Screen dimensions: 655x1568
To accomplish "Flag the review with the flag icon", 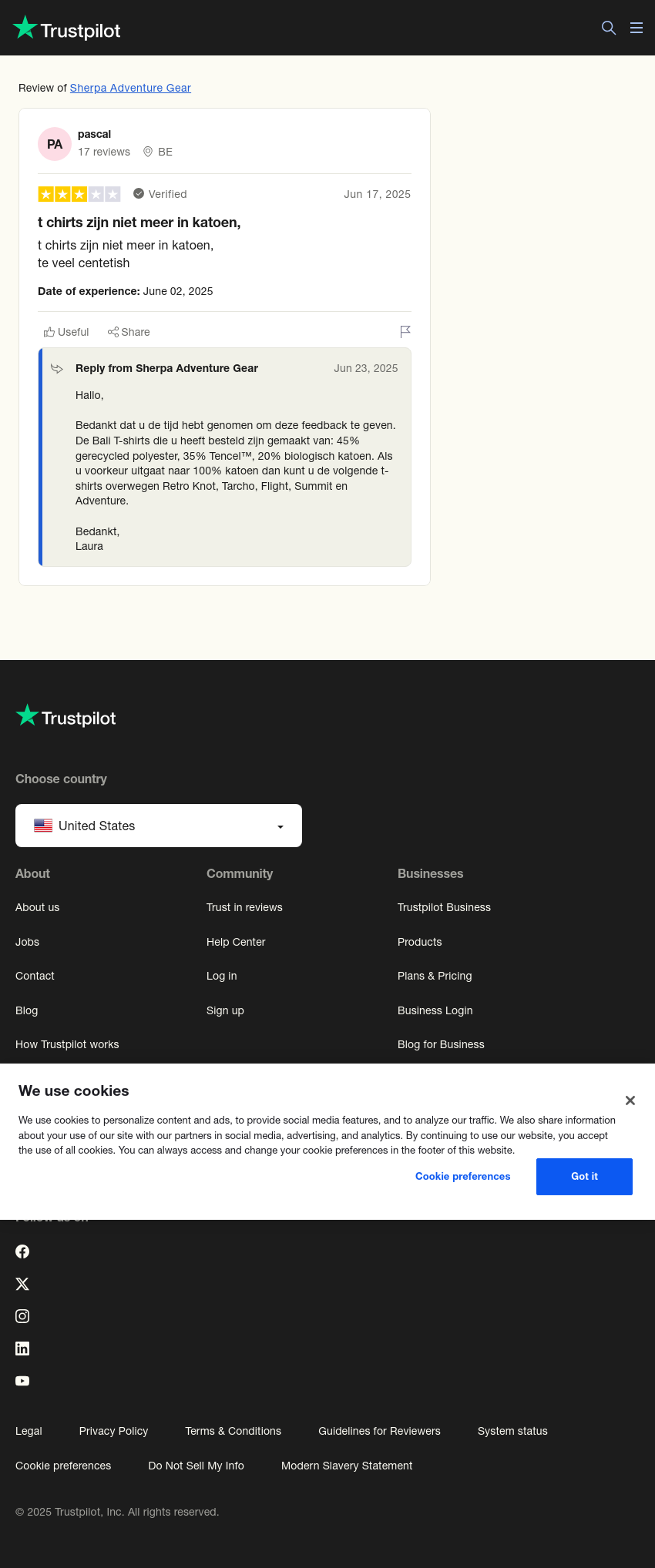I will pos(405,332).
